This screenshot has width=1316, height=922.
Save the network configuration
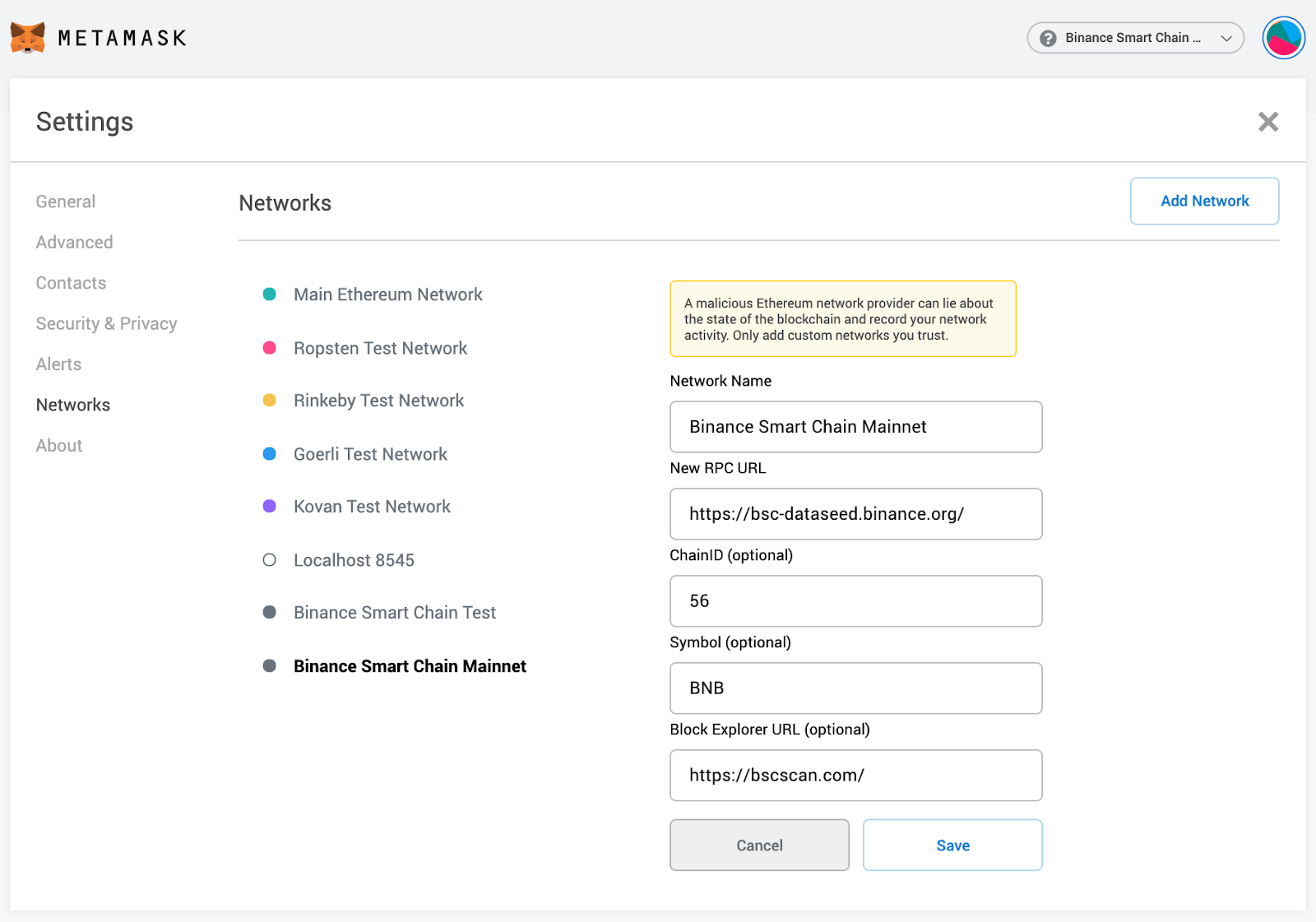pos(952,845)
